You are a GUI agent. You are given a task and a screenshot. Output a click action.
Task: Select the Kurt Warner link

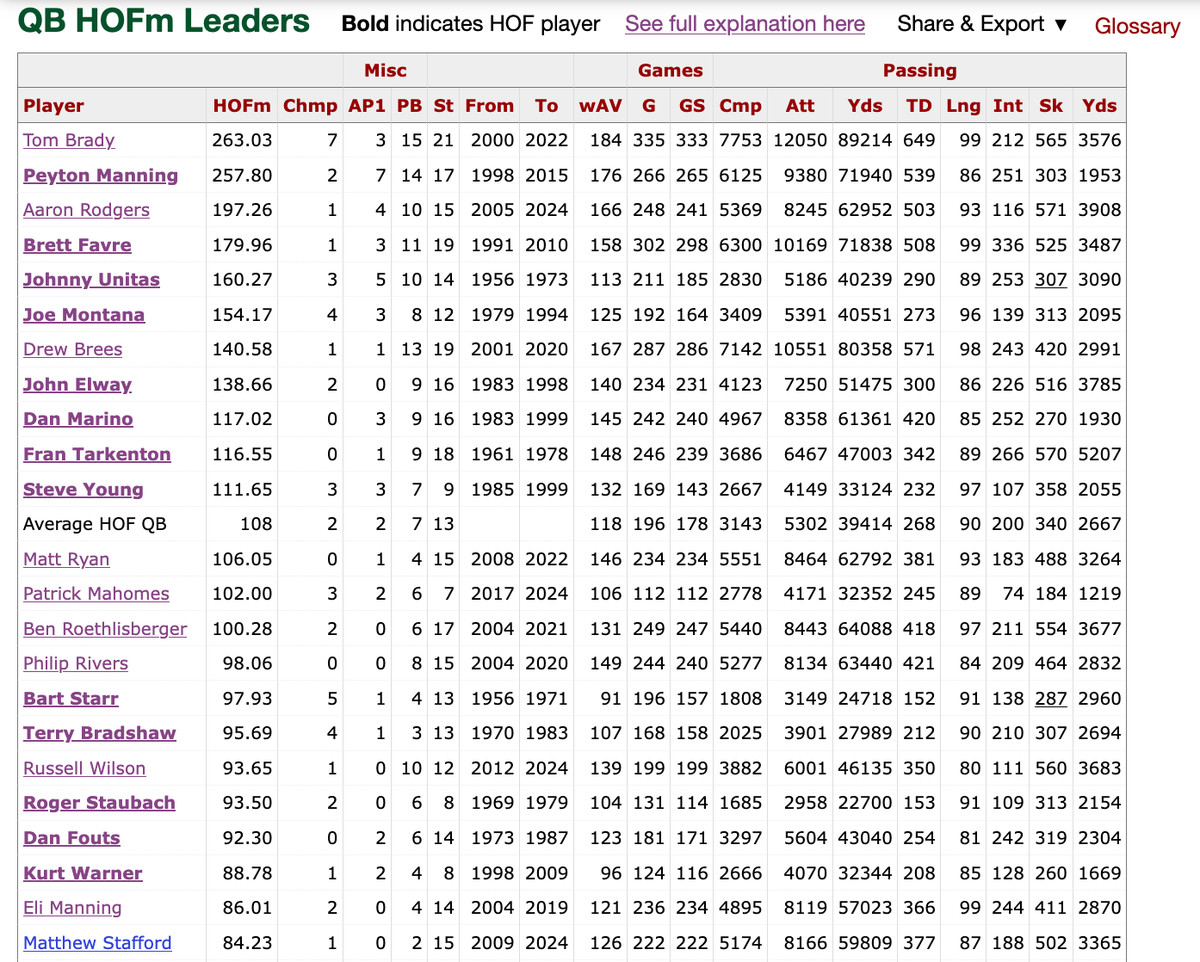click(x=83, y=873)
